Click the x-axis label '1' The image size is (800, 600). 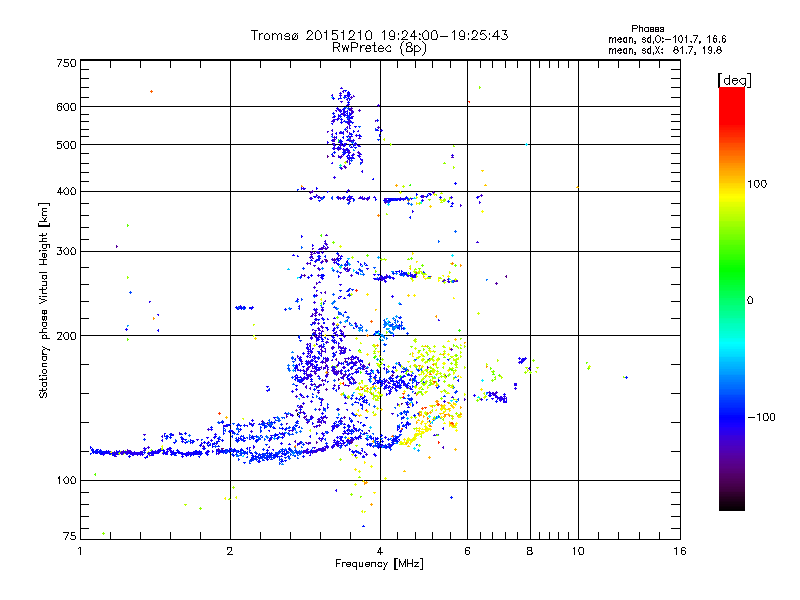pyautogui.click(x=80, y=551)
